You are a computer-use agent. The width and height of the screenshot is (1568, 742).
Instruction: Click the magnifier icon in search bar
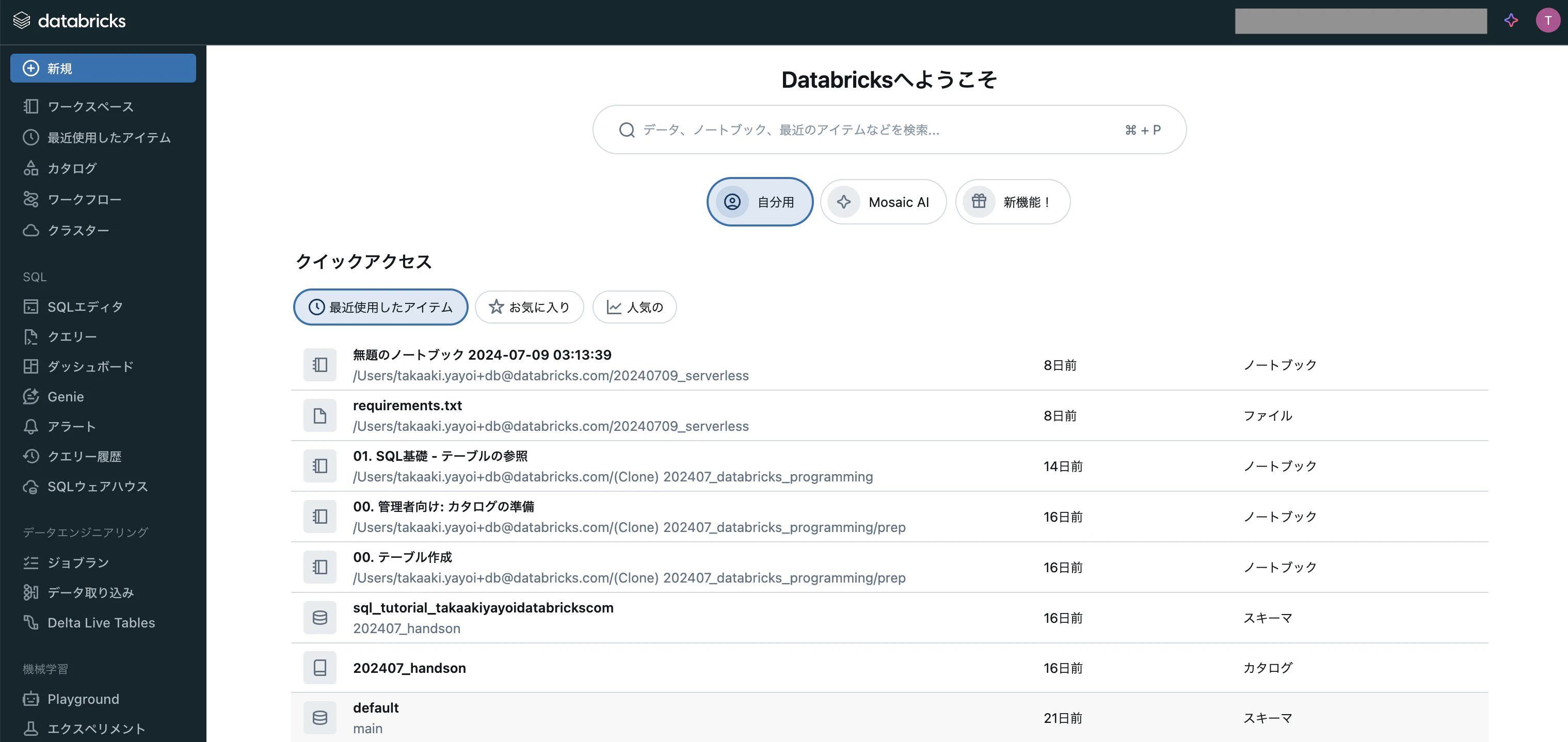(x=627, y=130)
